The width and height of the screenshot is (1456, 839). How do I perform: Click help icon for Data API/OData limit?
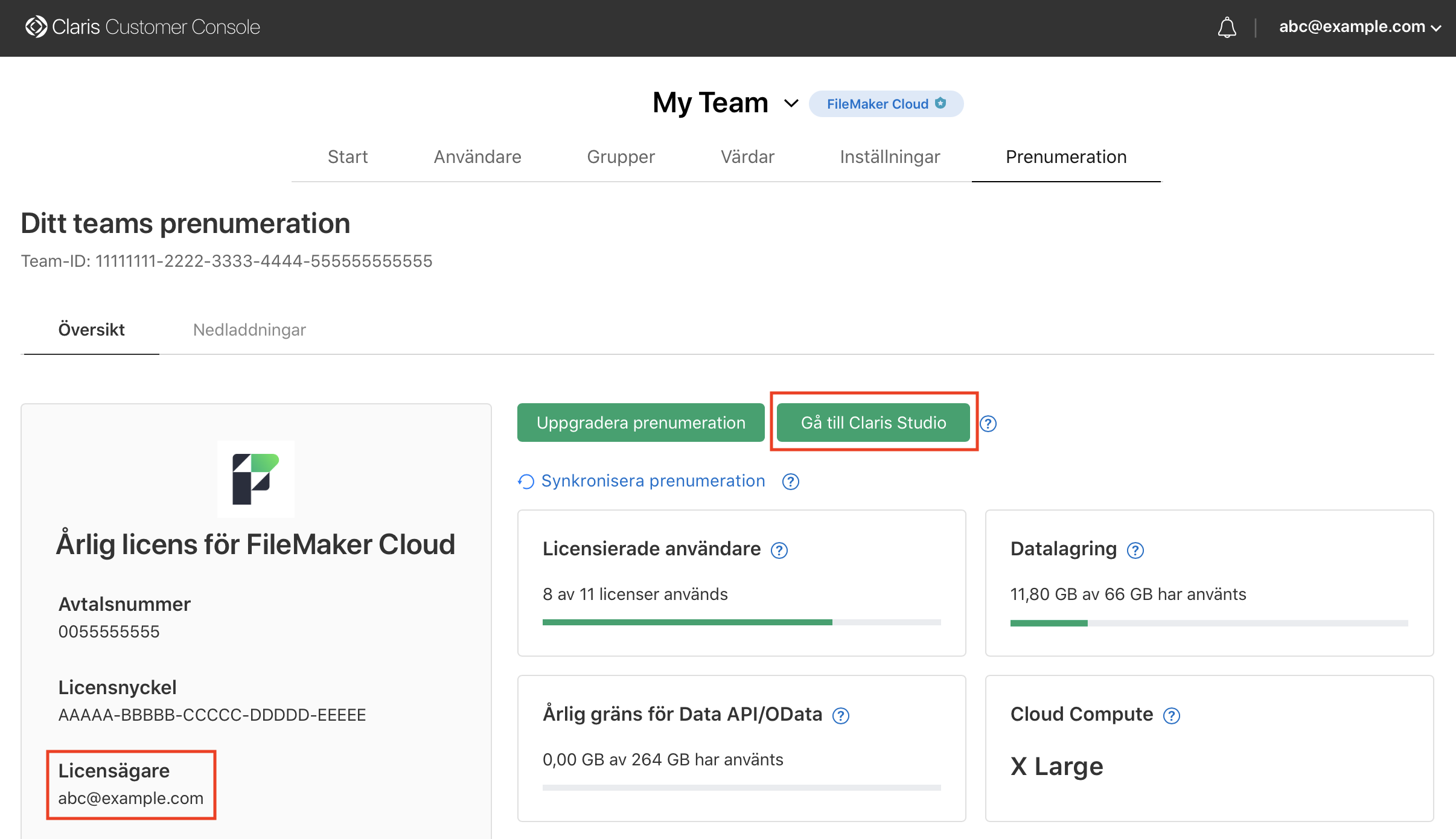[x=841, y=716]
